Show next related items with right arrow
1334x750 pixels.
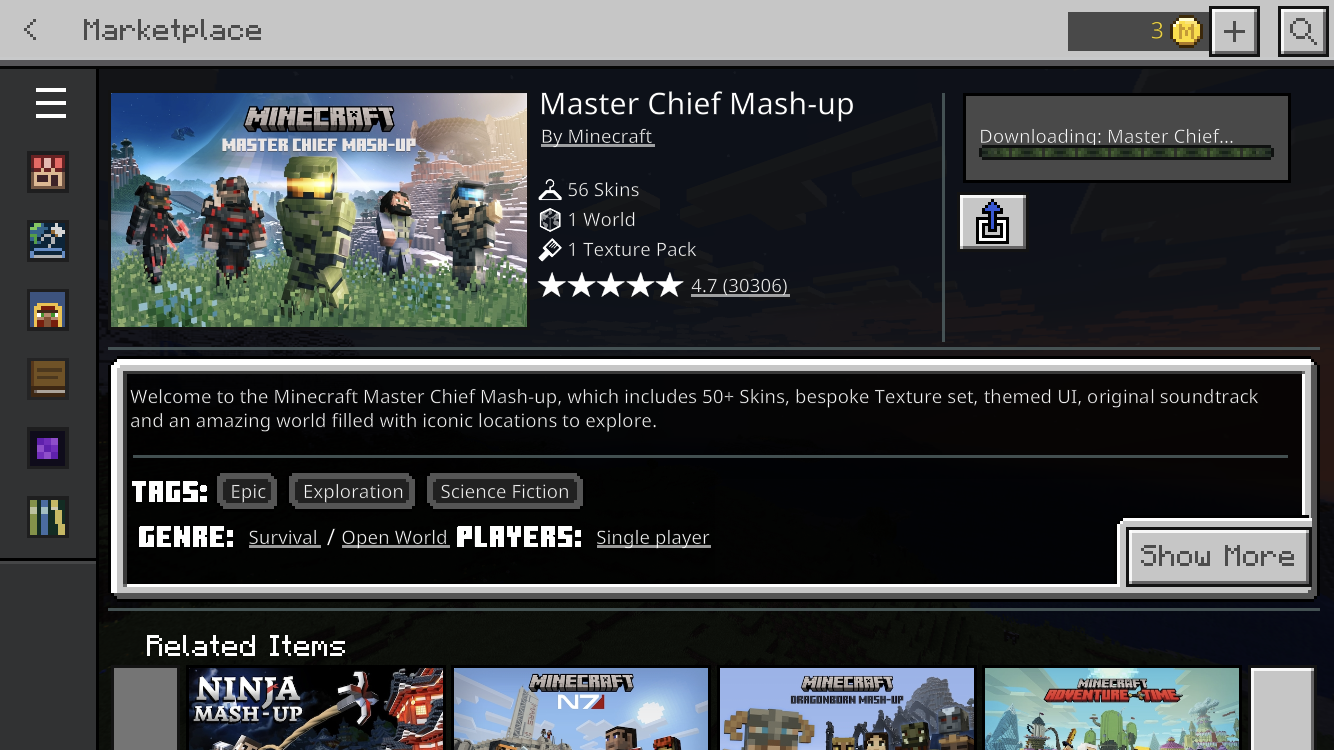click(1282, 709)
